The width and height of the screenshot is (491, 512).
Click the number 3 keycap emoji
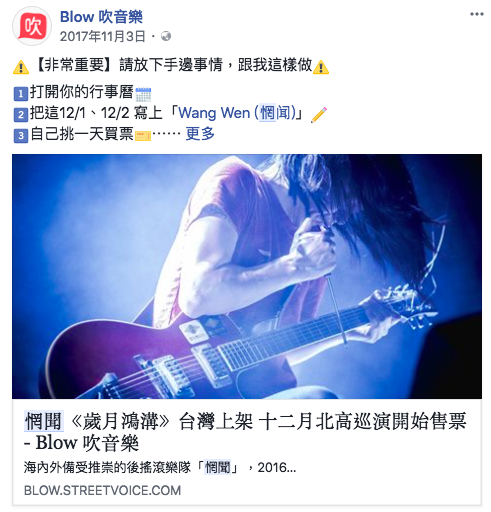pyautogui.click(x=21, y=136)
